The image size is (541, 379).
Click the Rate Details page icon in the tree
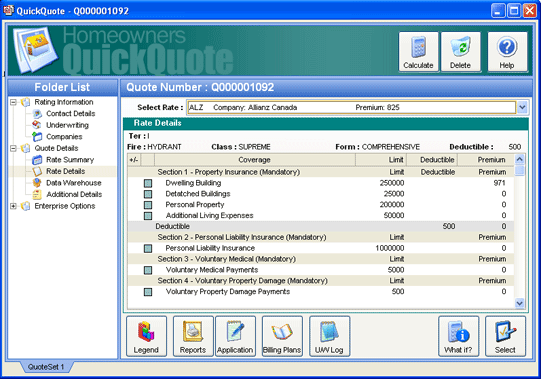point(37,171)
